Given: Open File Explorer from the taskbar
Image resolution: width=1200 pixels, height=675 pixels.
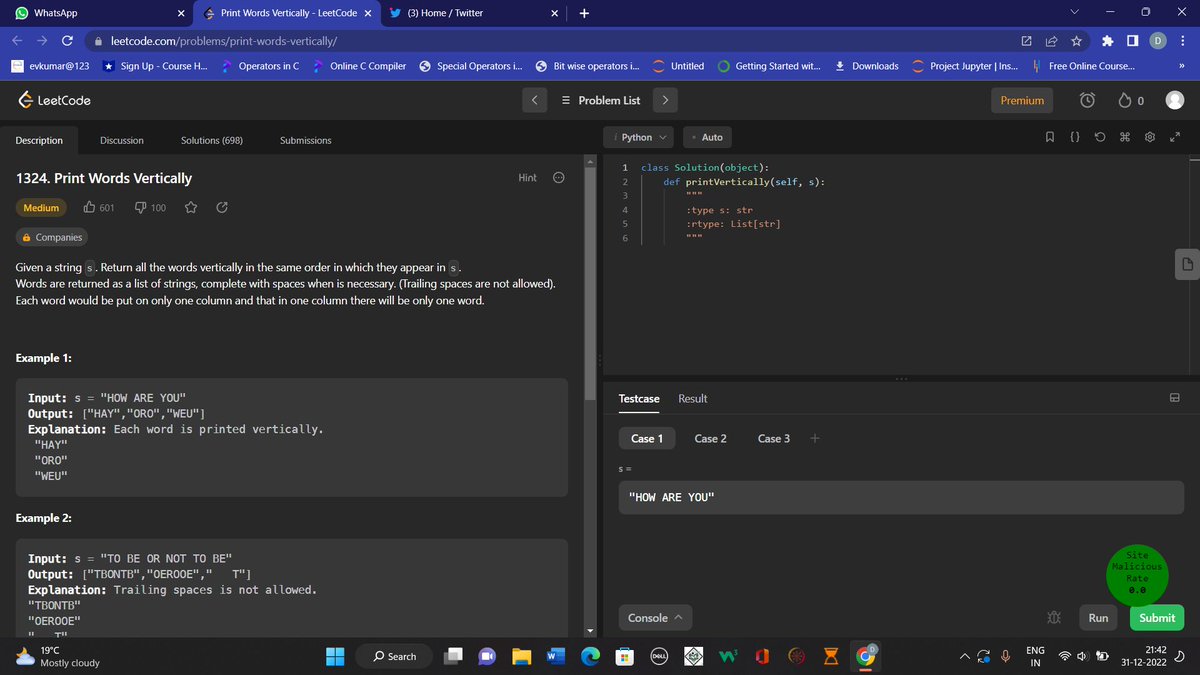Looking at the screenshot, I should click(x=522, y=656).
